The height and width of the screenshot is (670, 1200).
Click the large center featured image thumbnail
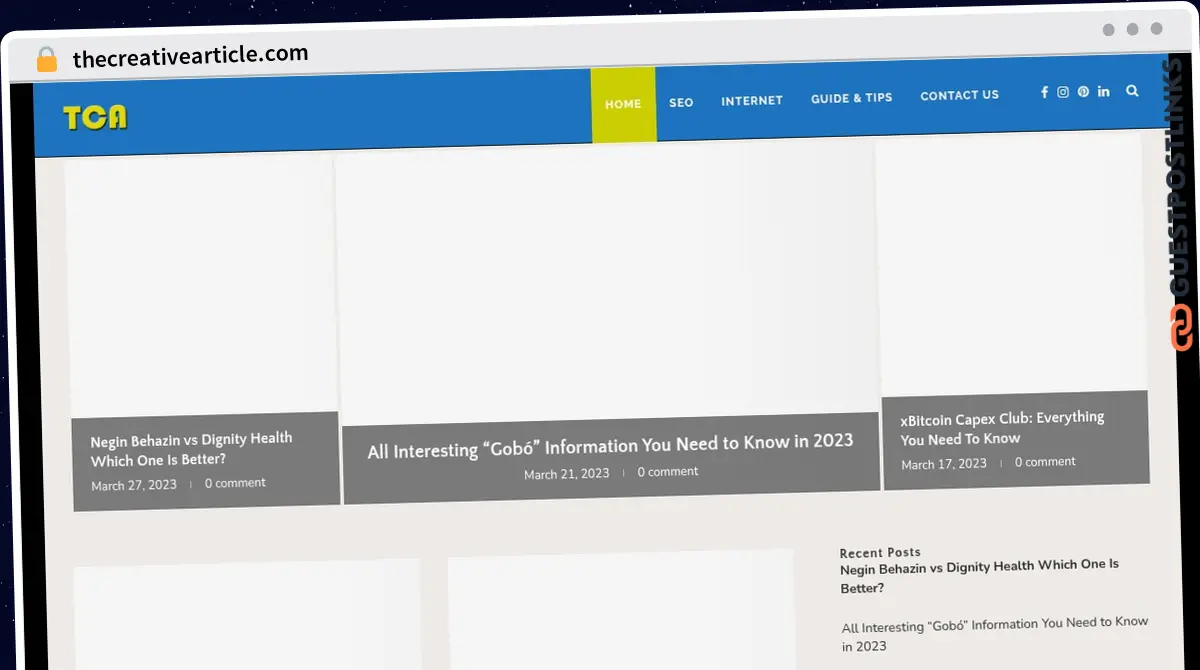point(608,285)
